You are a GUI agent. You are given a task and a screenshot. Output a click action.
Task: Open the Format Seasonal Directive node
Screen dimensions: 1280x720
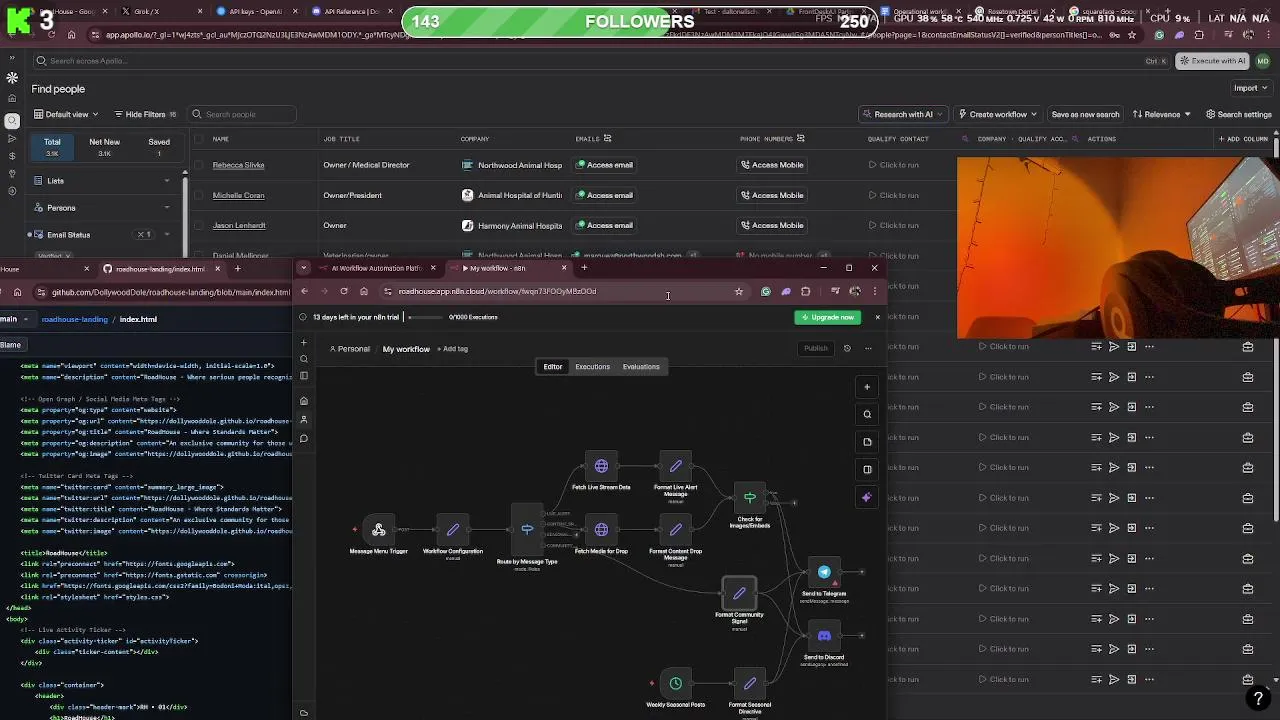(x=750, y=684)
